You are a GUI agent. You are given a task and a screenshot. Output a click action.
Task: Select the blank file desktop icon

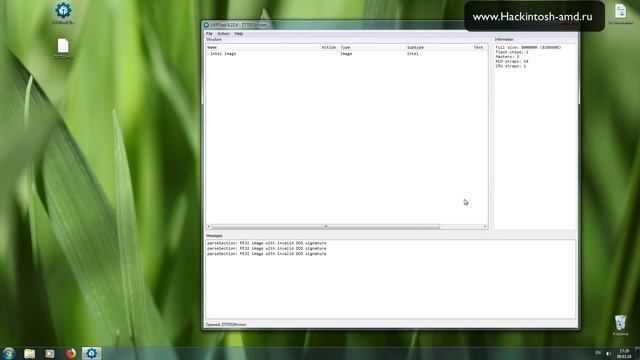pyautogui.click(x=63, y=49)
